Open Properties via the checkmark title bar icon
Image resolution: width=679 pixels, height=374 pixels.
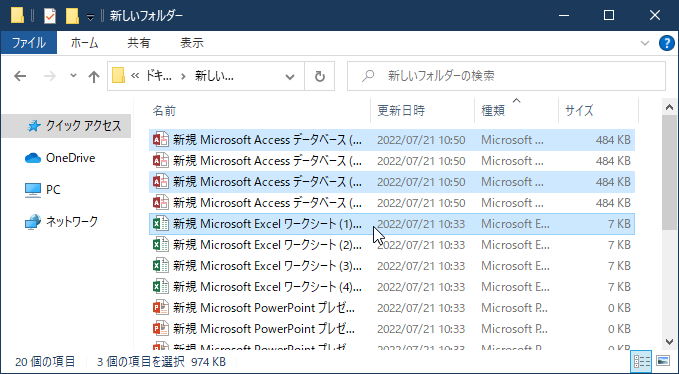click(x=50, y=16)
